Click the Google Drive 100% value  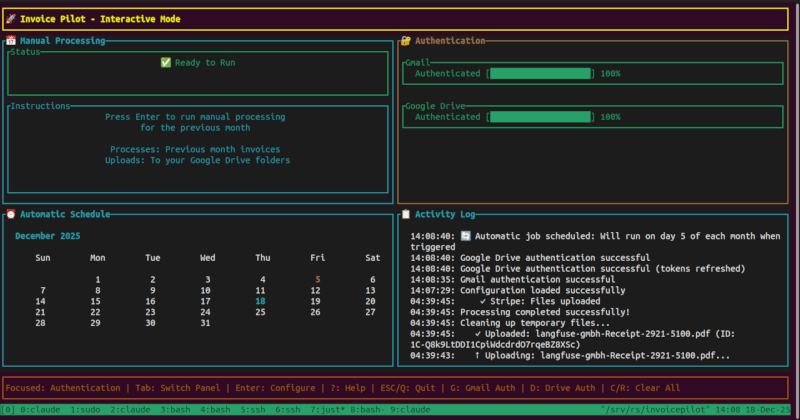point(610,117)
